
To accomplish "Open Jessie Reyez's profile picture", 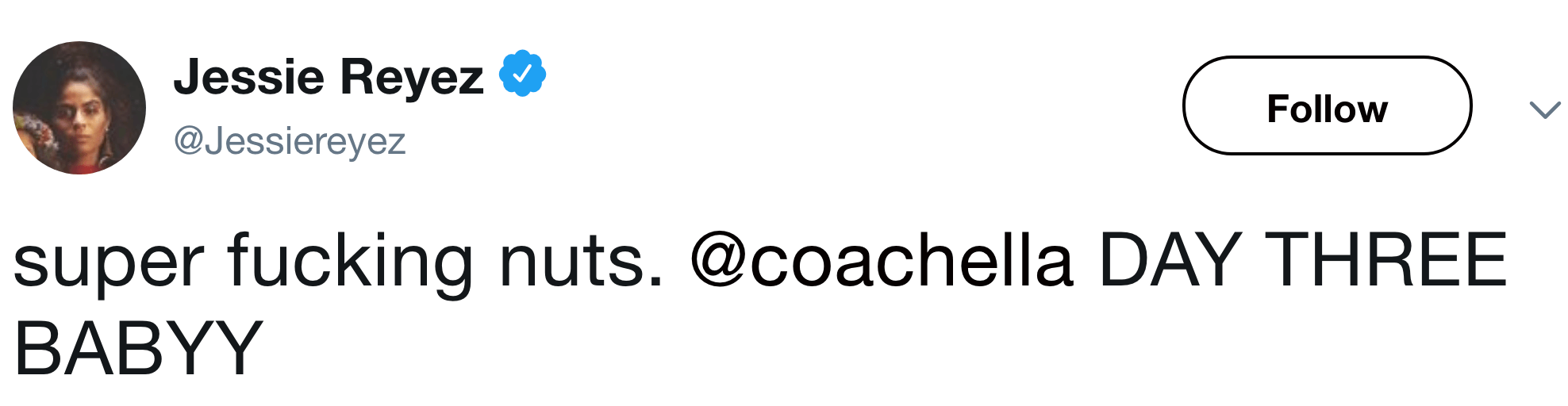I will point(79,108).
